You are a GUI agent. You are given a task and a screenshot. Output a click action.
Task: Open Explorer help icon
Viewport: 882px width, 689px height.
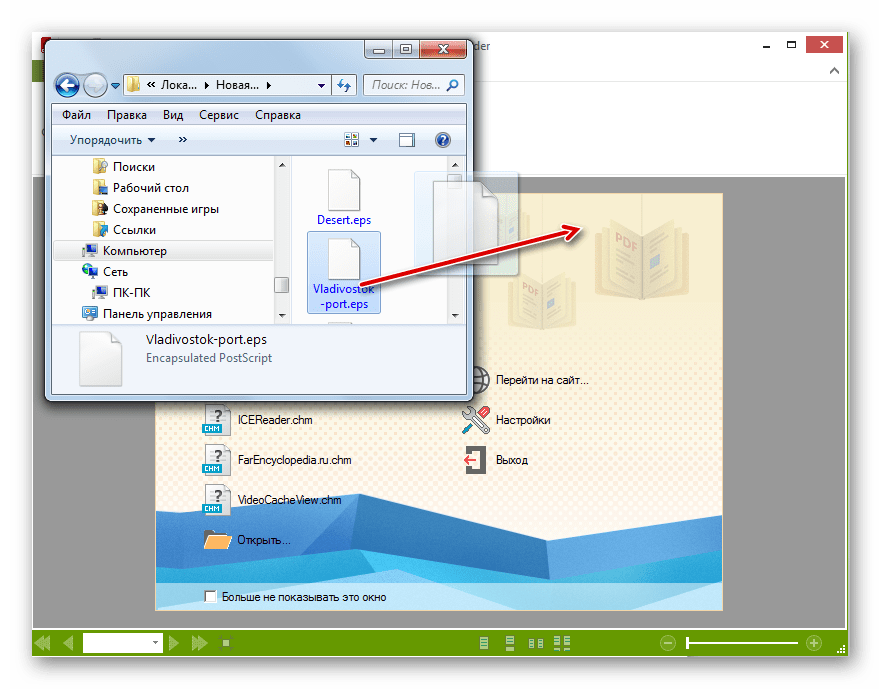pos(443,139)
